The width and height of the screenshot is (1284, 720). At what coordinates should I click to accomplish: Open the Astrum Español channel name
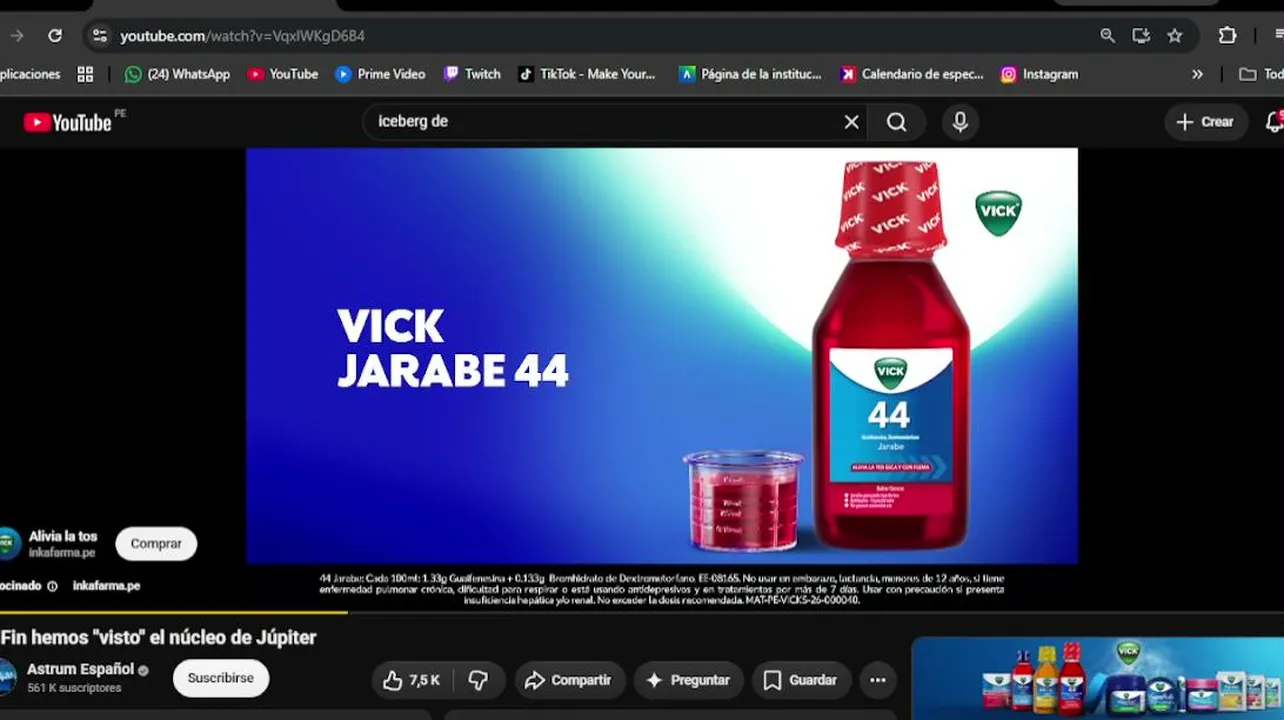(80, 669)
